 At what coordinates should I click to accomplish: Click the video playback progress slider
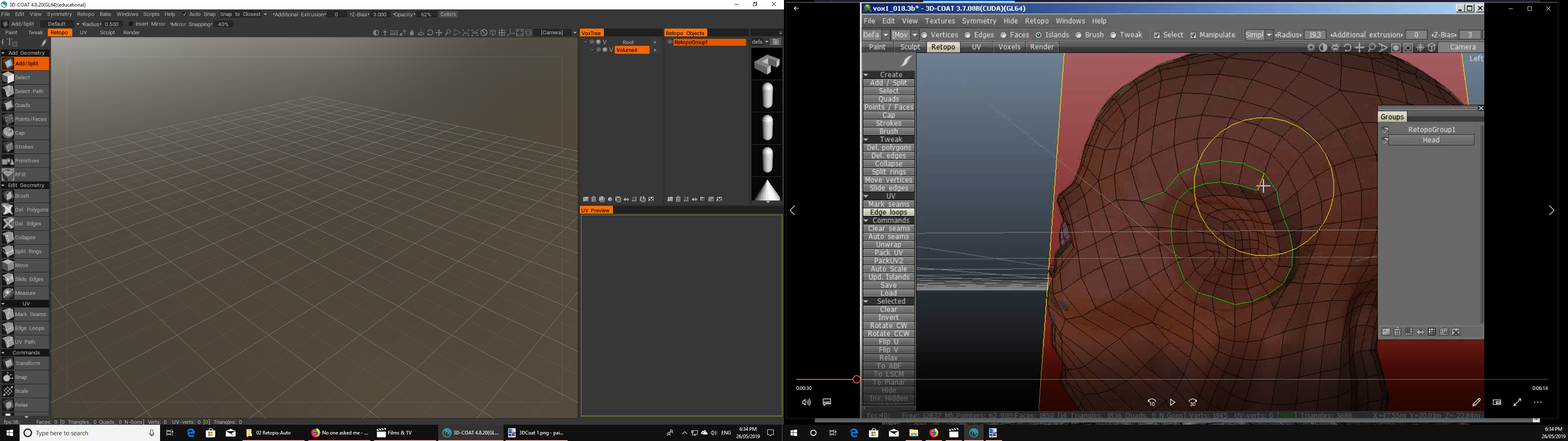(856, 379)
